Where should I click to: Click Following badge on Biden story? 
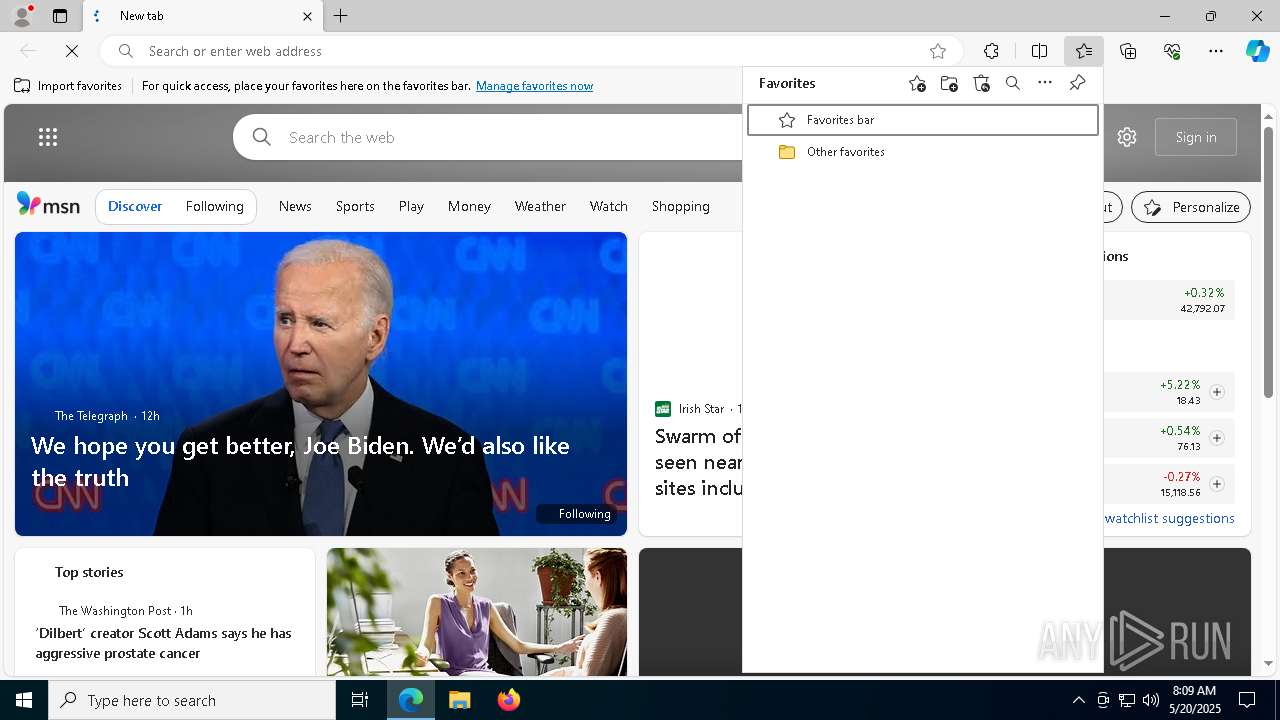[578, 514]
